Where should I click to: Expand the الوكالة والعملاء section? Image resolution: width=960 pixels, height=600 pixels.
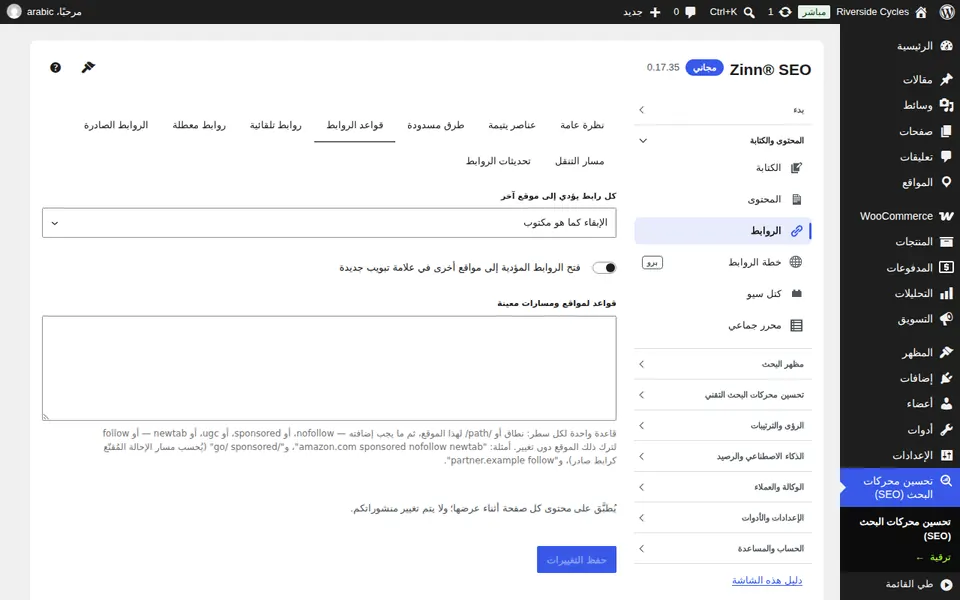tap(723, 487)
